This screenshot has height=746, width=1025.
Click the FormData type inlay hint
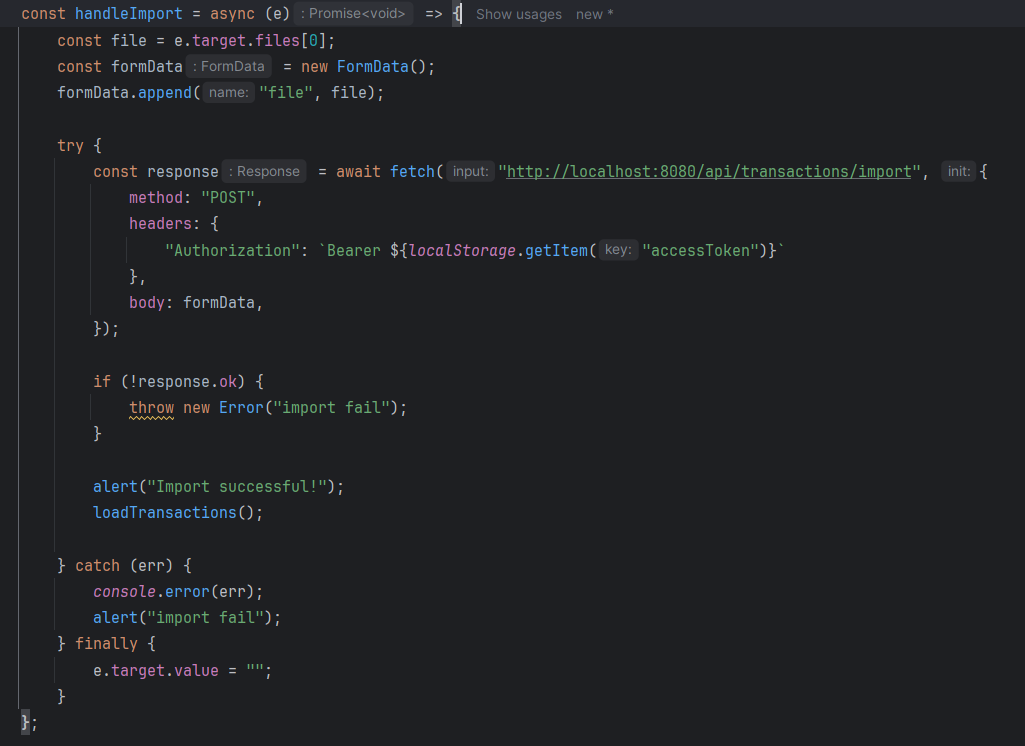[x=228, y=66]
